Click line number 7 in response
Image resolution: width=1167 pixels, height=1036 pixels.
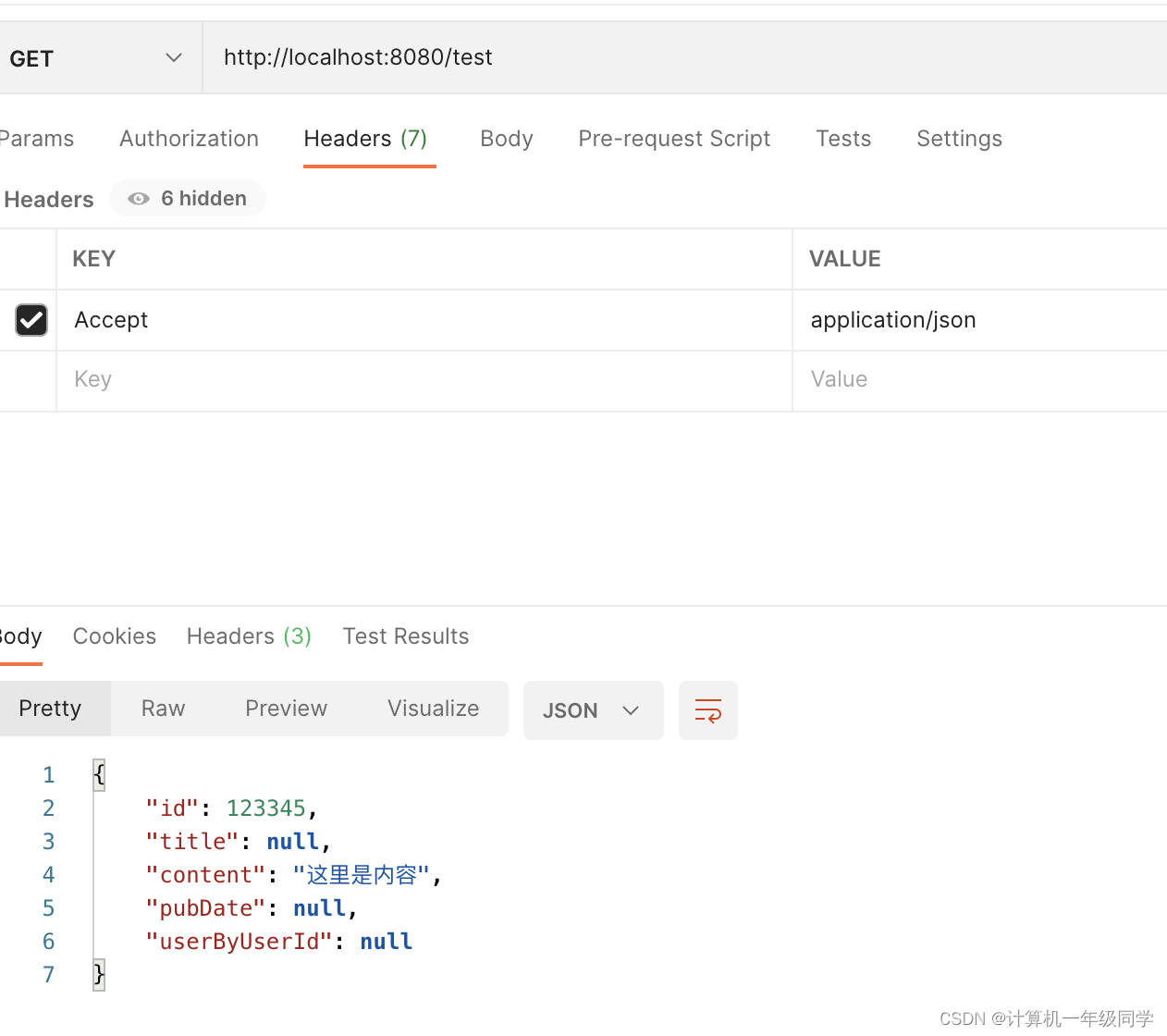(x=49, y=975)
